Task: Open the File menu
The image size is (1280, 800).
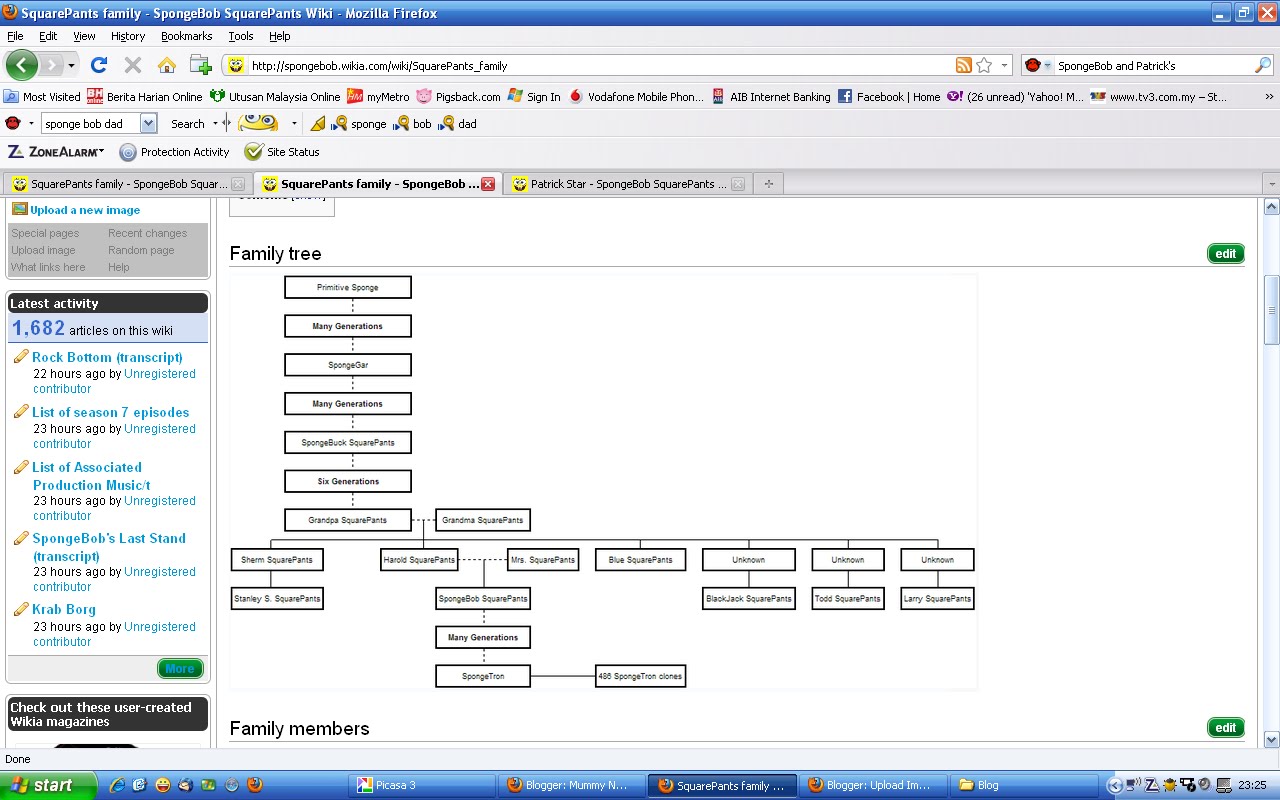Action: pyautogui.click(x=15, y=36)
